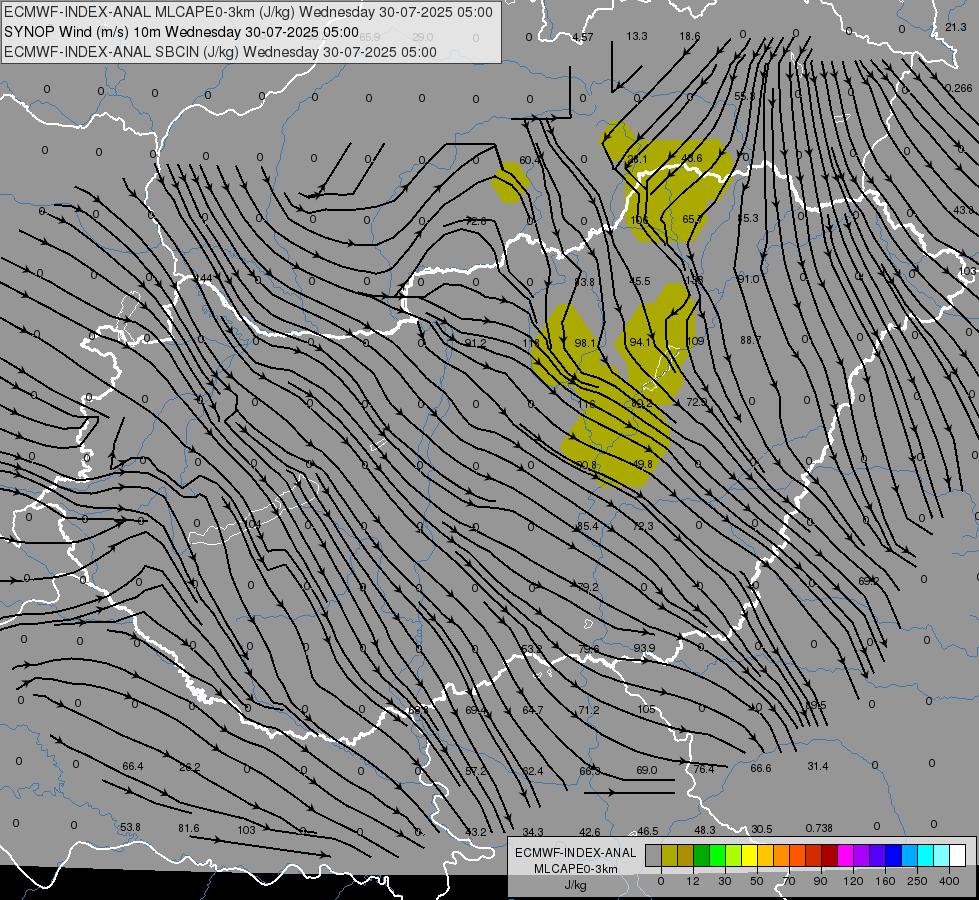
Task: Click the map value '34.3'
Action: (x=533, y=831)
